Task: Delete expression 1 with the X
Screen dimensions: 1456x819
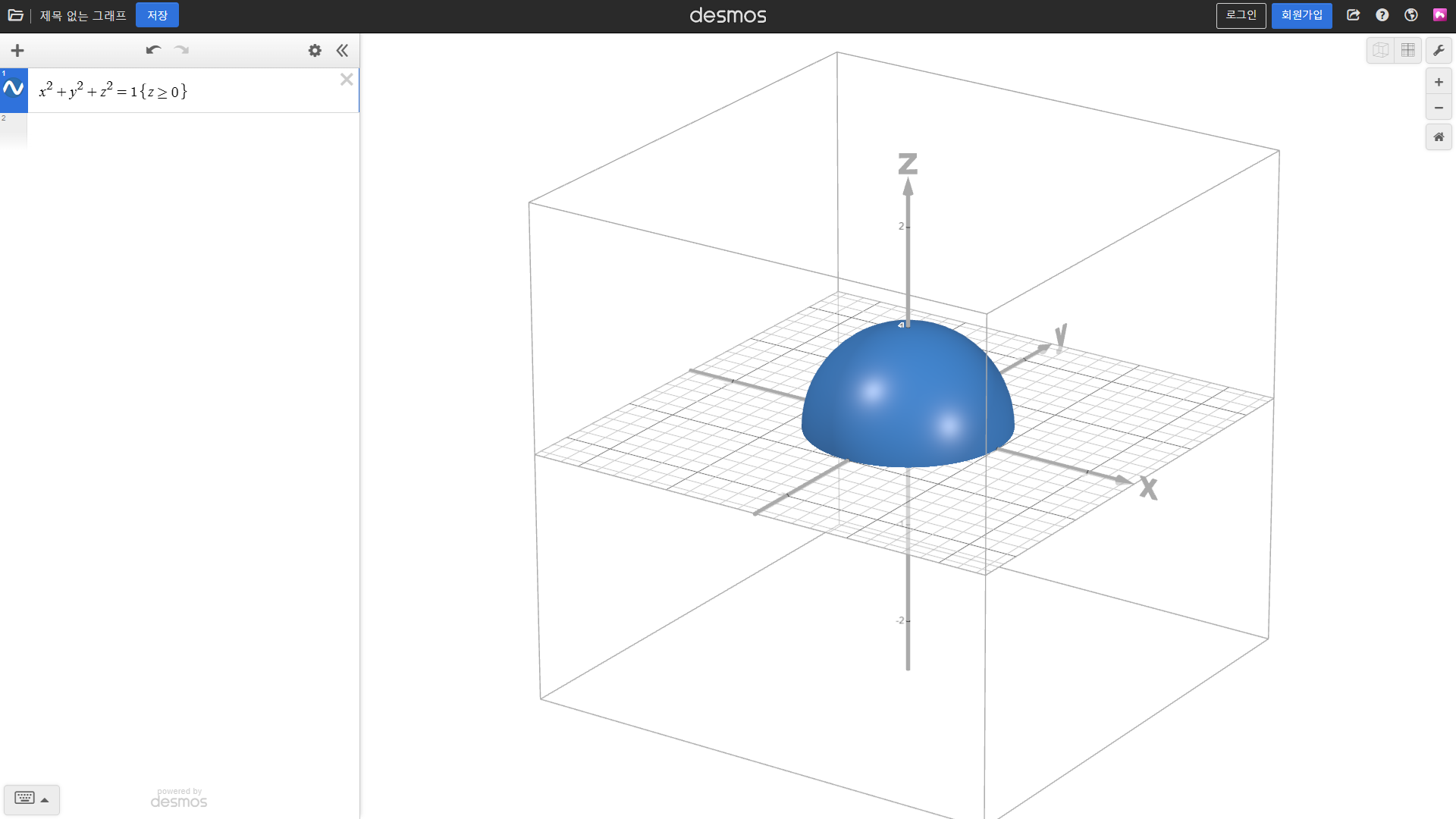Action: [347, 80]
